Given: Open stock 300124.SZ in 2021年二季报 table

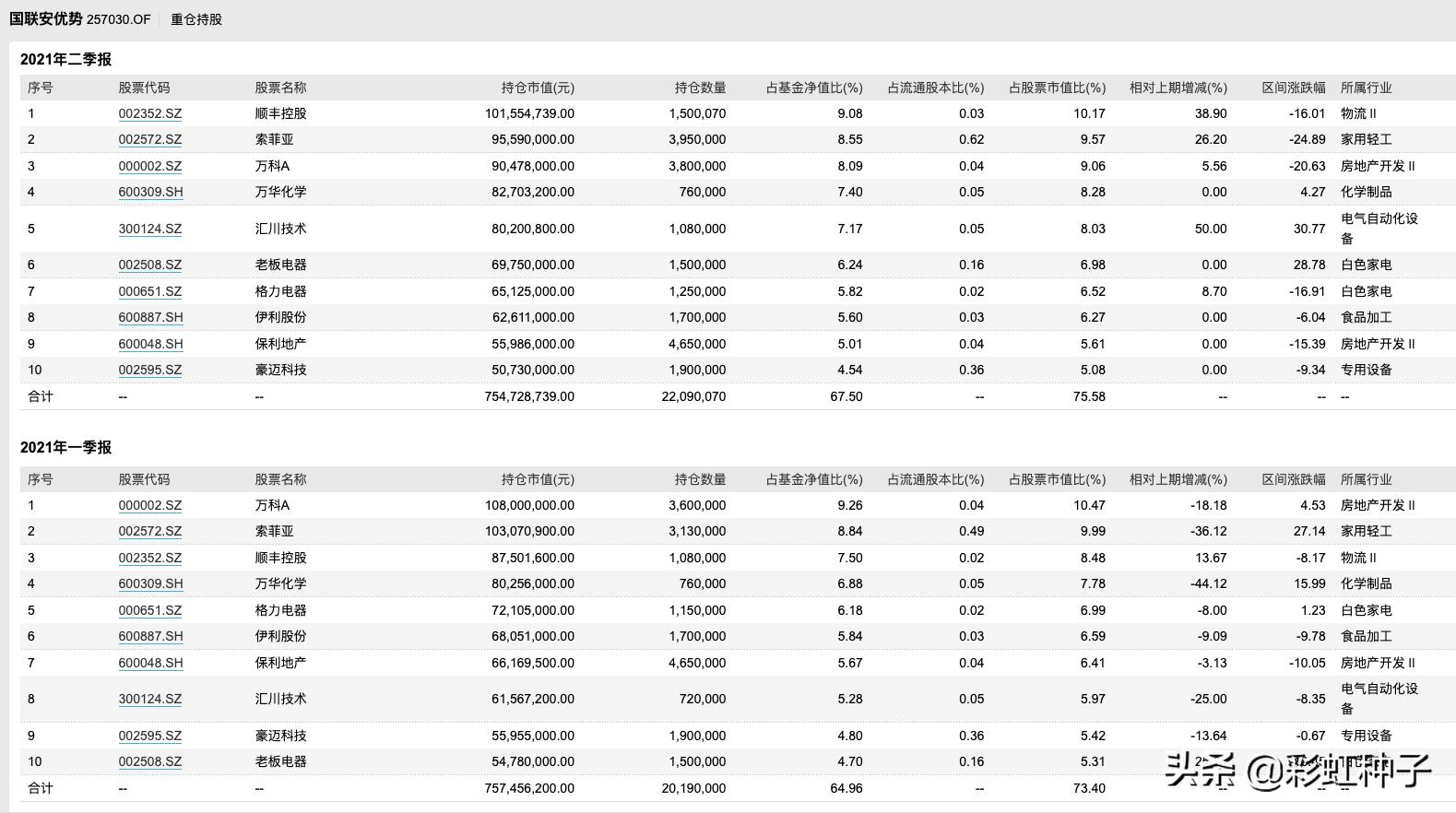Looking at the screenshot, I should click(x=150, y=229).
